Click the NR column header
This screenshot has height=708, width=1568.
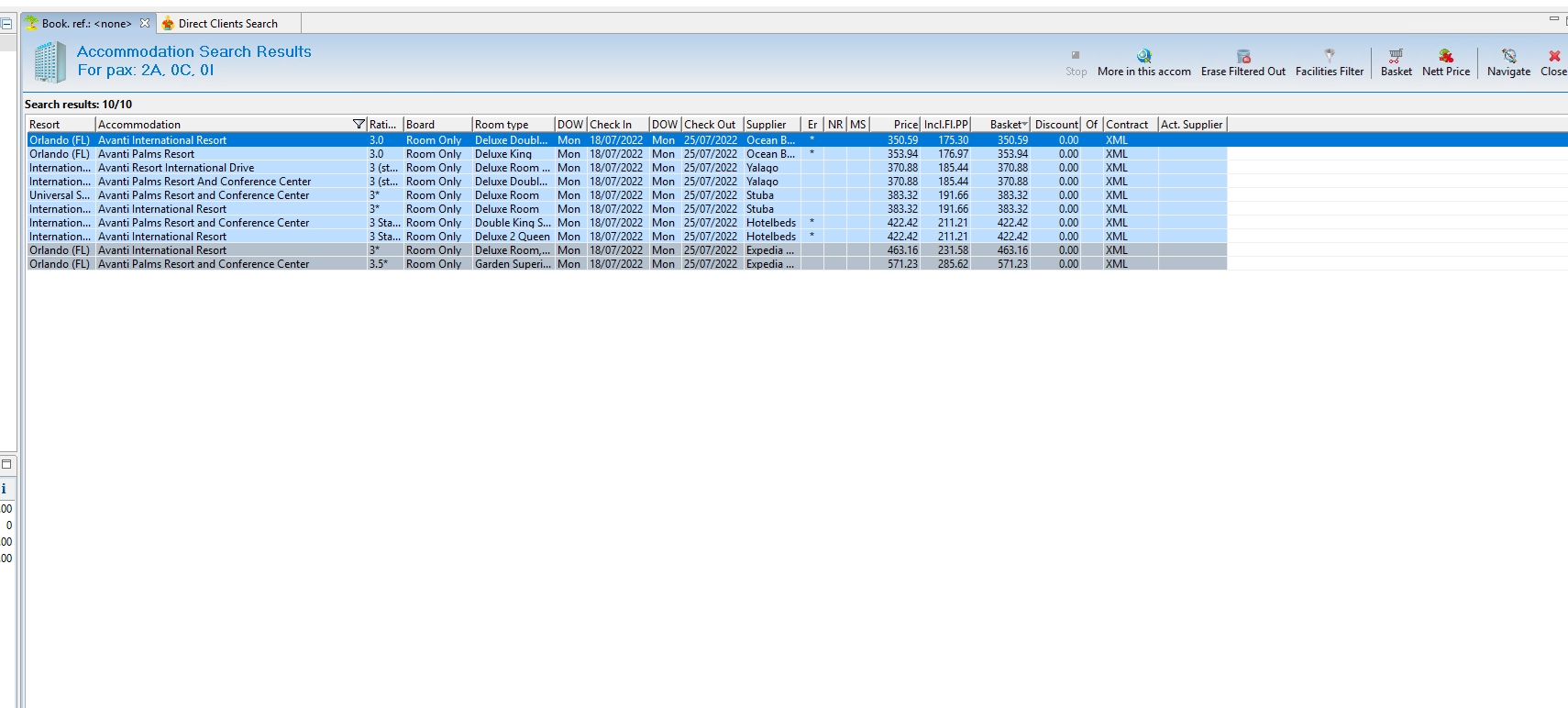tap(835, 125)
